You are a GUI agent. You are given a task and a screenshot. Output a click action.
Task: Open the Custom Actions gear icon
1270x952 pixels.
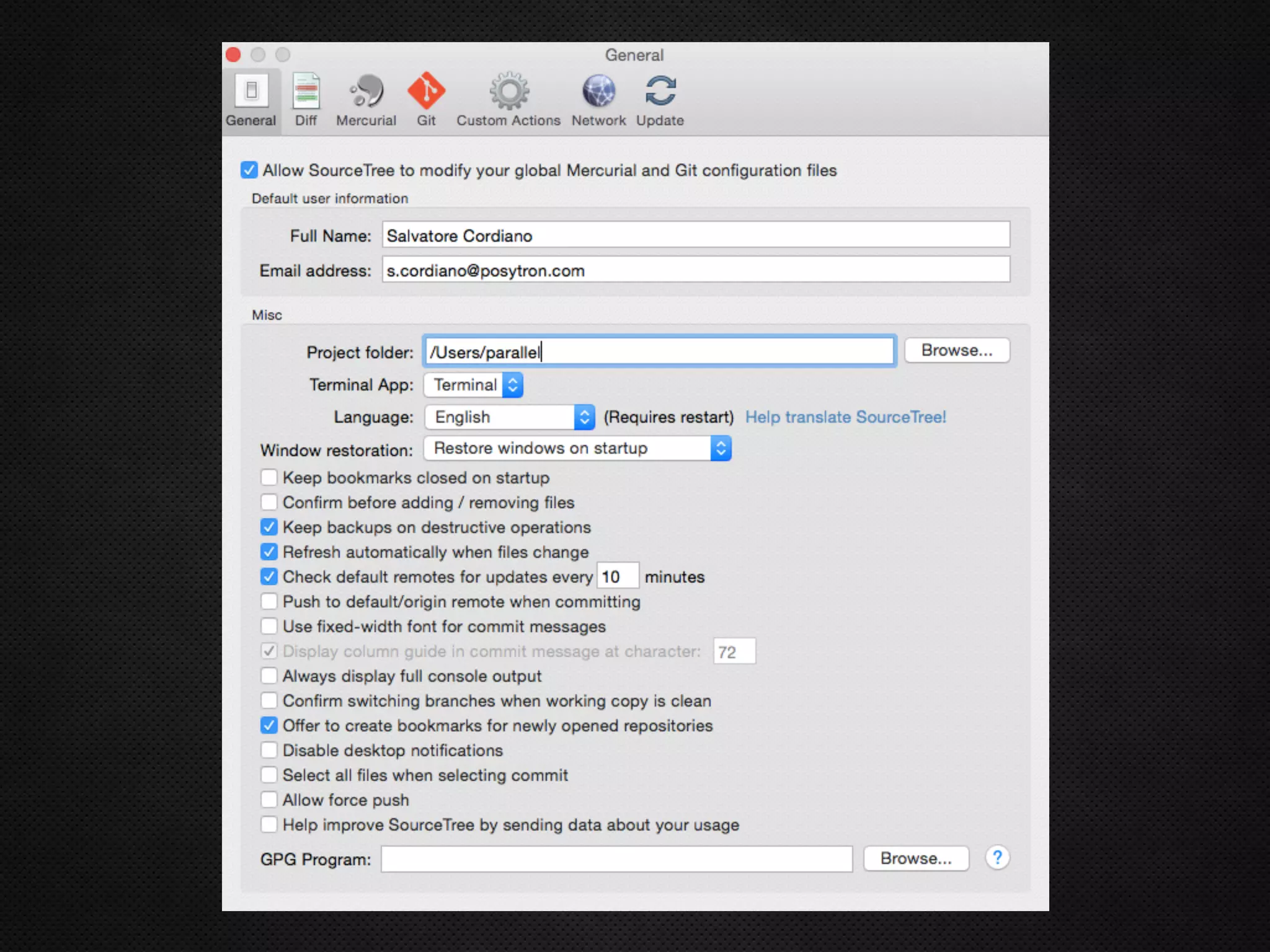[x=508, y=92]
